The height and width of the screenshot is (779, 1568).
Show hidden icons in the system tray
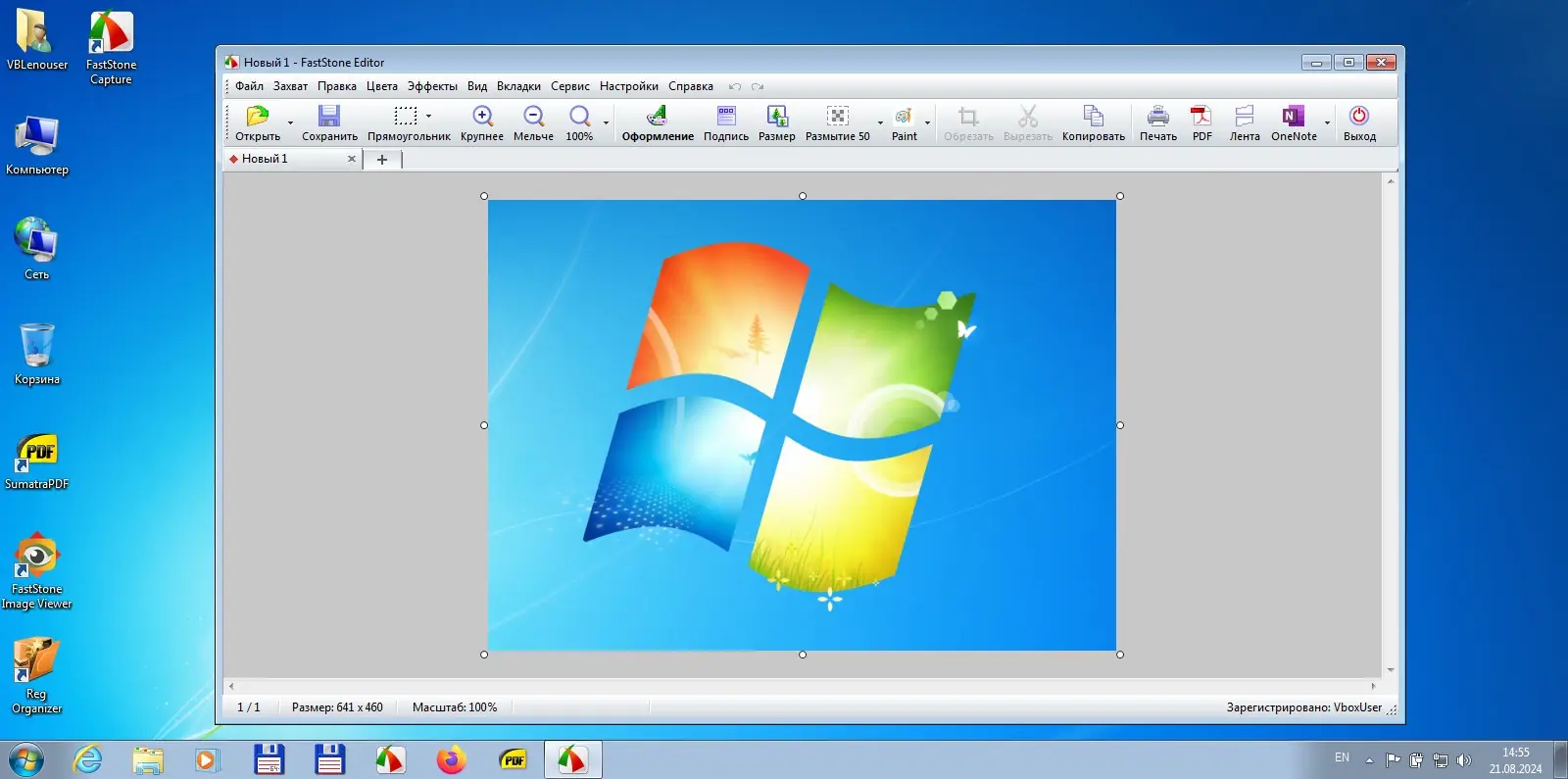pos(1369,760)
